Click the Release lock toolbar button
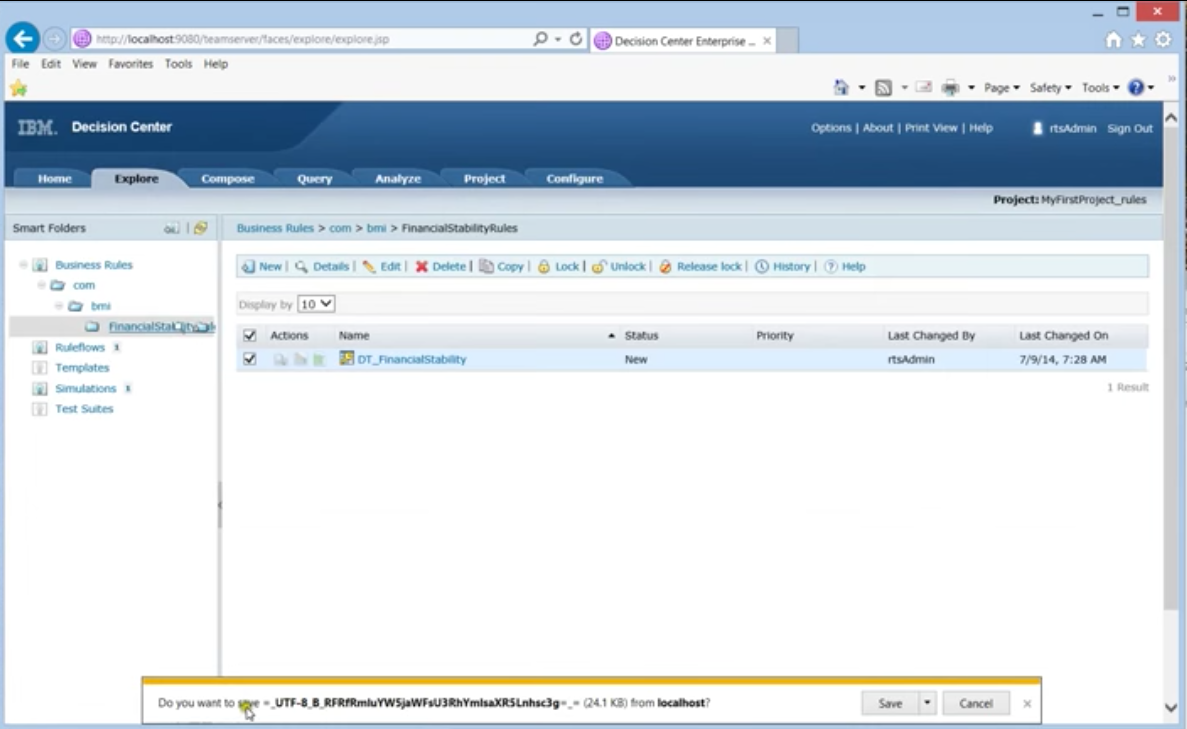Viewport: 1187px width, 729px height. click(700, 266)
